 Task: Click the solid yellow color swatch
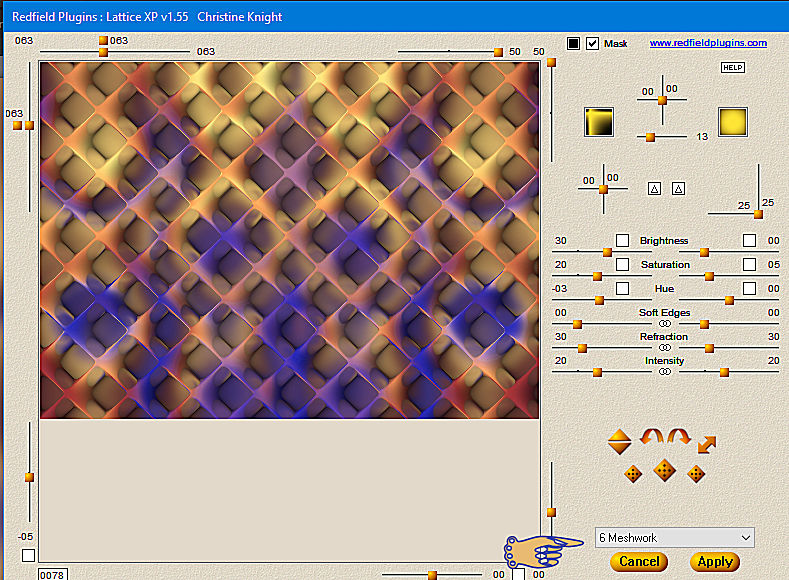click(733, 122)
